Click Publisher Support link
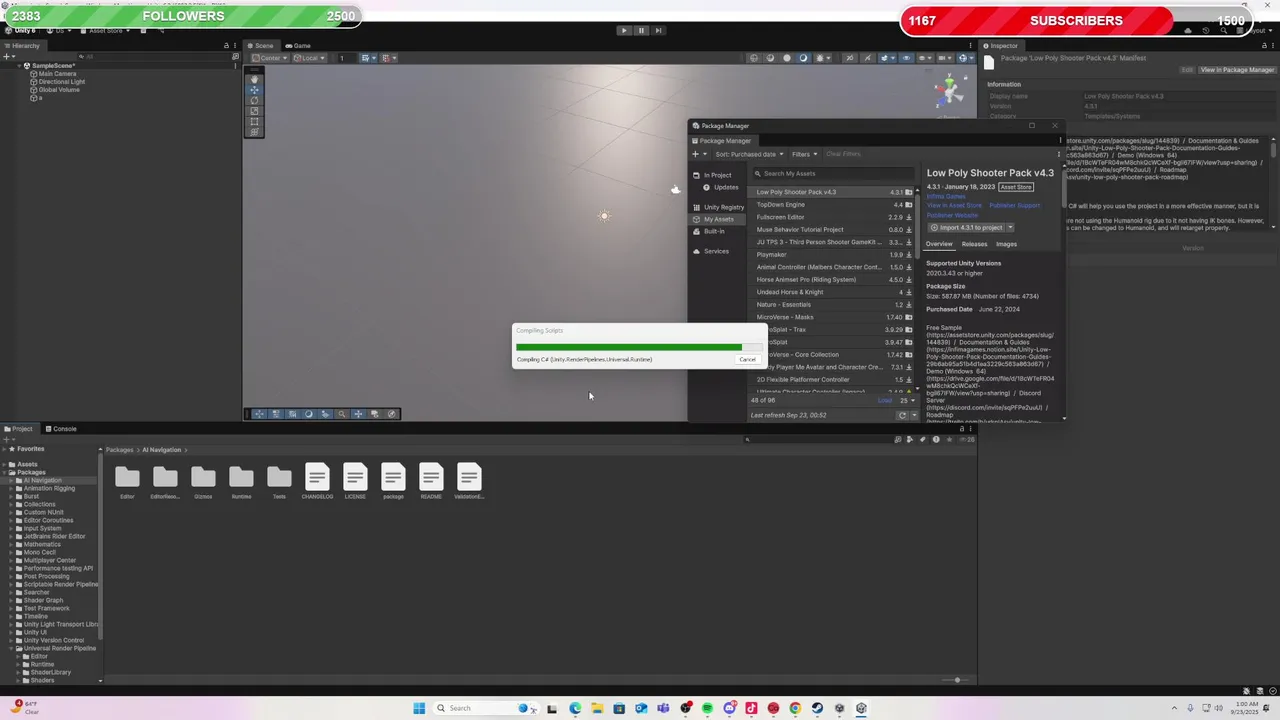This screenshot has height=720, width=1280. (1015, 205)
